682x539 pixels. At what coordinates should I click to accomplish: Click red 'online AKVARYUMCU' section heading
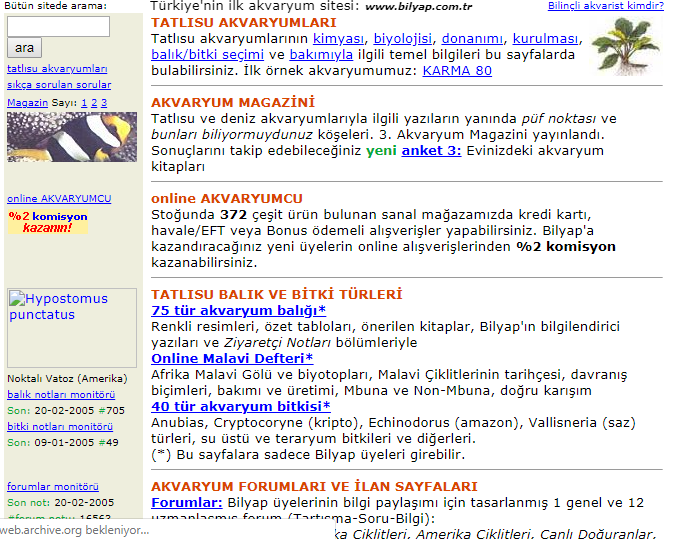tap(227, 199)
